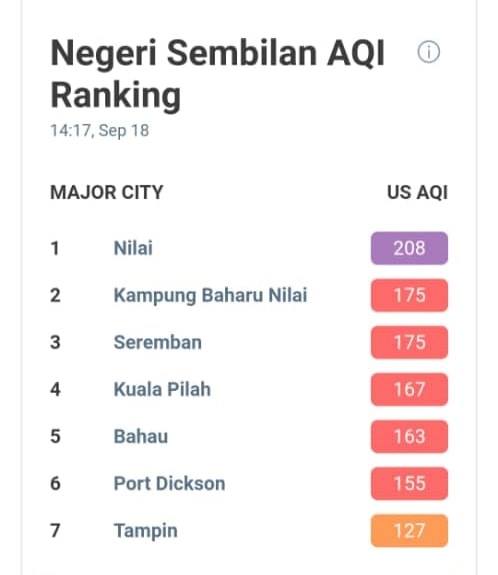
Task: Click rank number 1 in the list
Action: (55, 248)
